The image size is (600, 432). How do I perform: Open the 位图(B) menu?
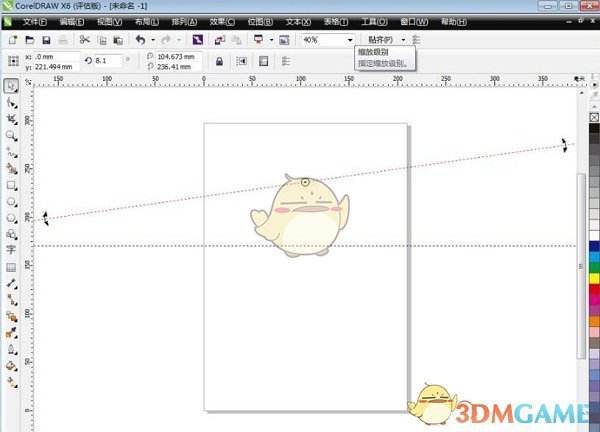[260, 22]
